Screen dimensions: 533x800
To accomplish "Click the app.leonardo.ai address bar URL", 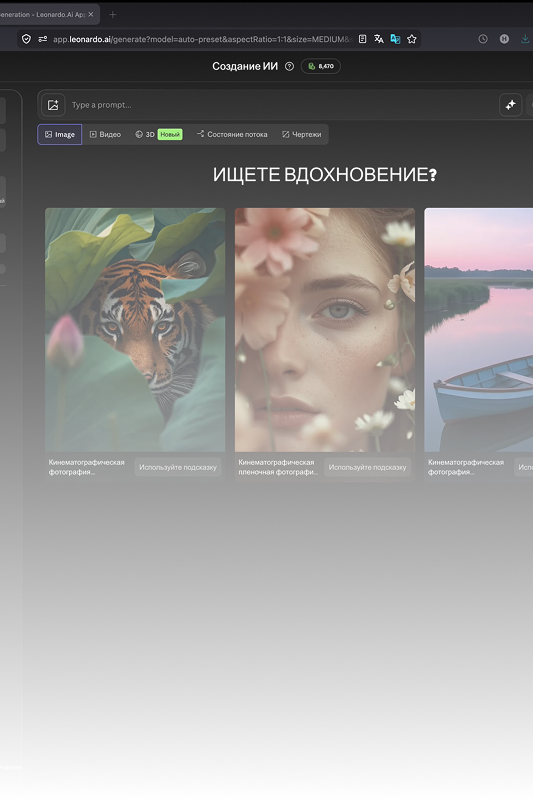I will tap(201, 39).
